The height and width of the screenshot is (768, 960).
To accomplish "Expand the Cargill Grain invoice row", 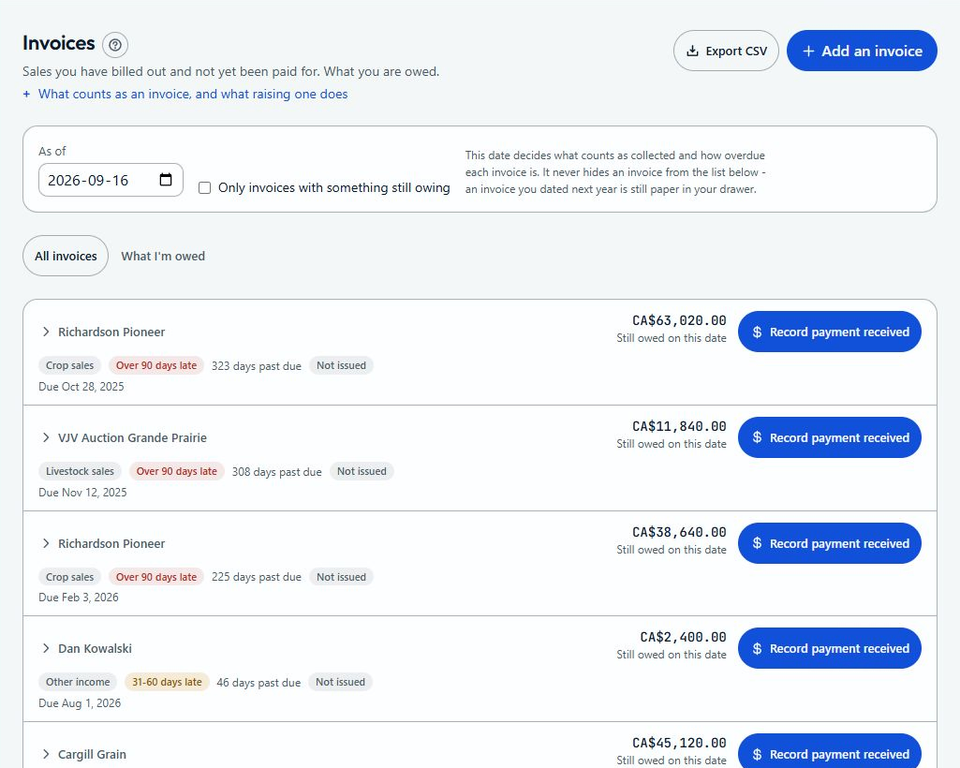I will [x=46, y=754].
